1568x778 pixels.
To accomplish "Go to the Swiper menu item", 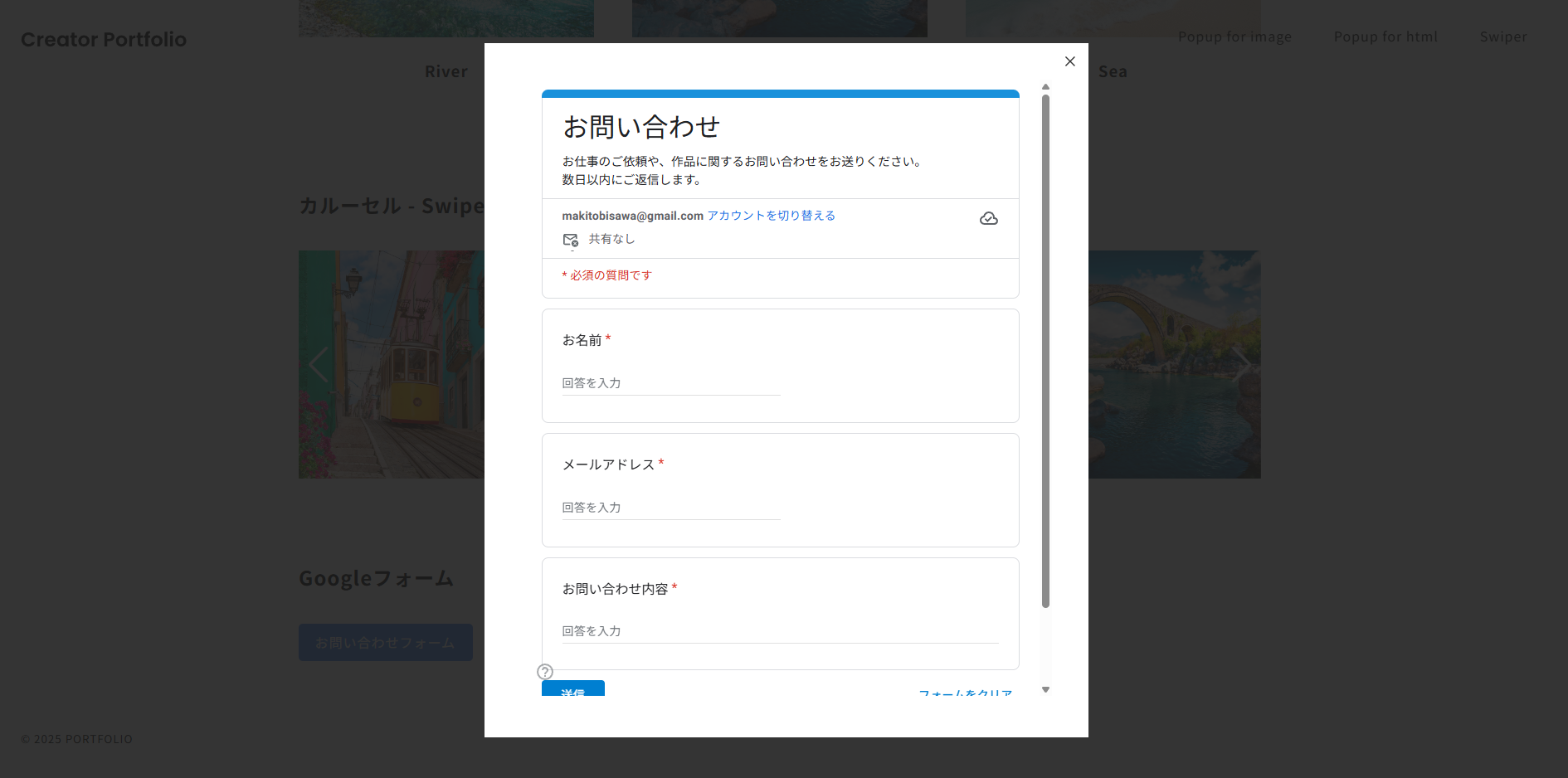I will click(x=1502, y=37).
